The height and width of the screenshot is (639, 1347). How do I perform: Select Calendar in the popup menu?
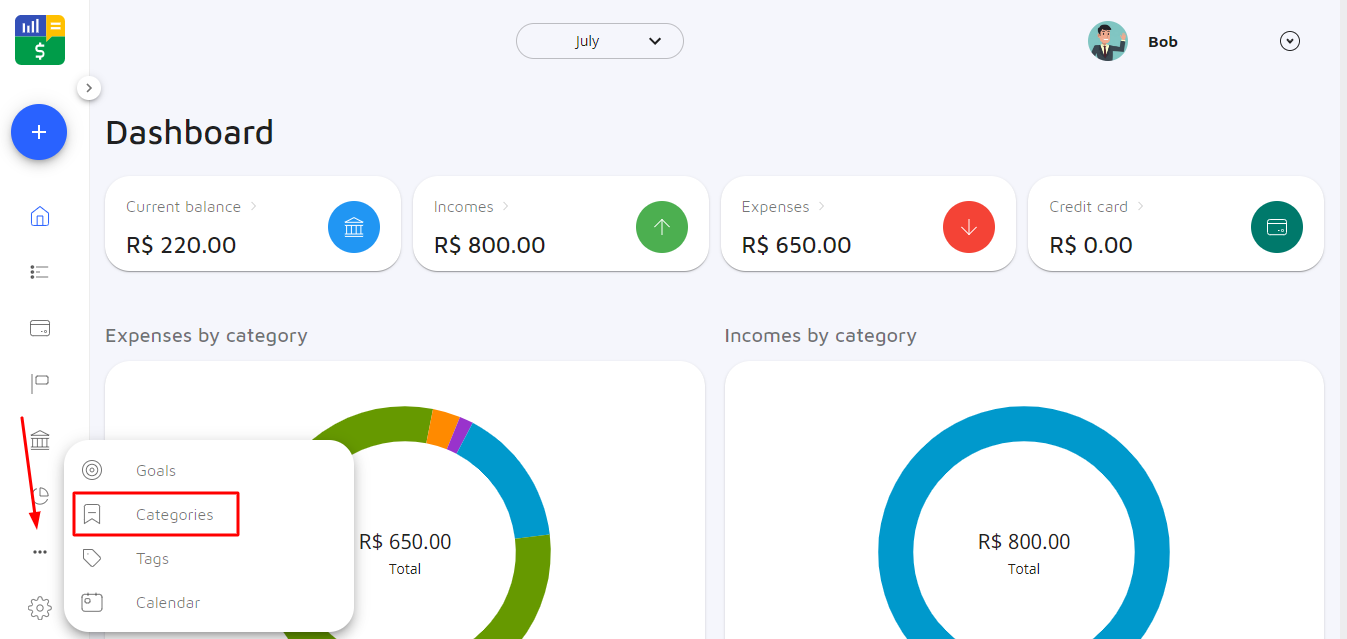208,602
